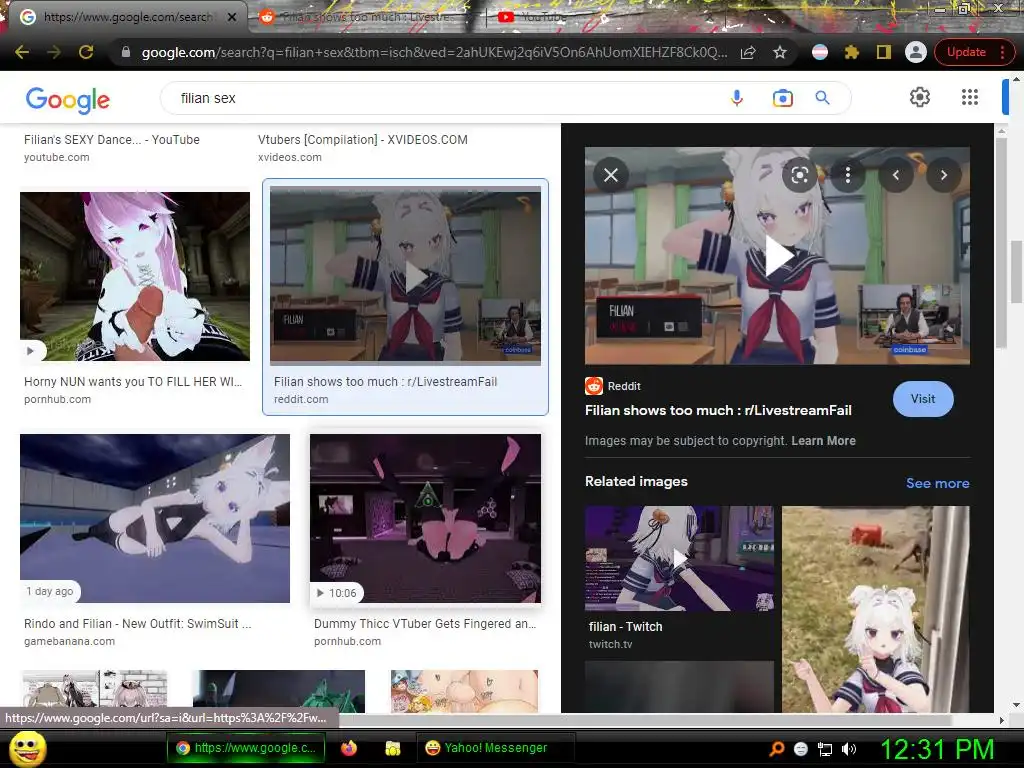Go back with the browser back arrow
The image size is (1024, 768).
tap(22, 52)
